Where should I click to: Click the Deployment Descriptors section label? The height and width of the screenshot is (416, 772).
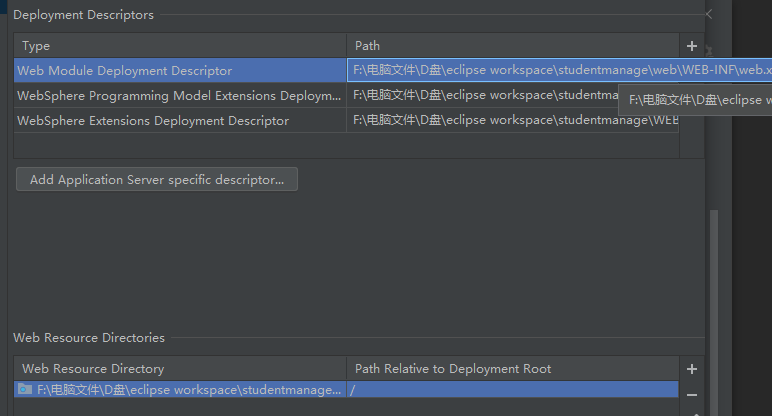tap(84, 15)
